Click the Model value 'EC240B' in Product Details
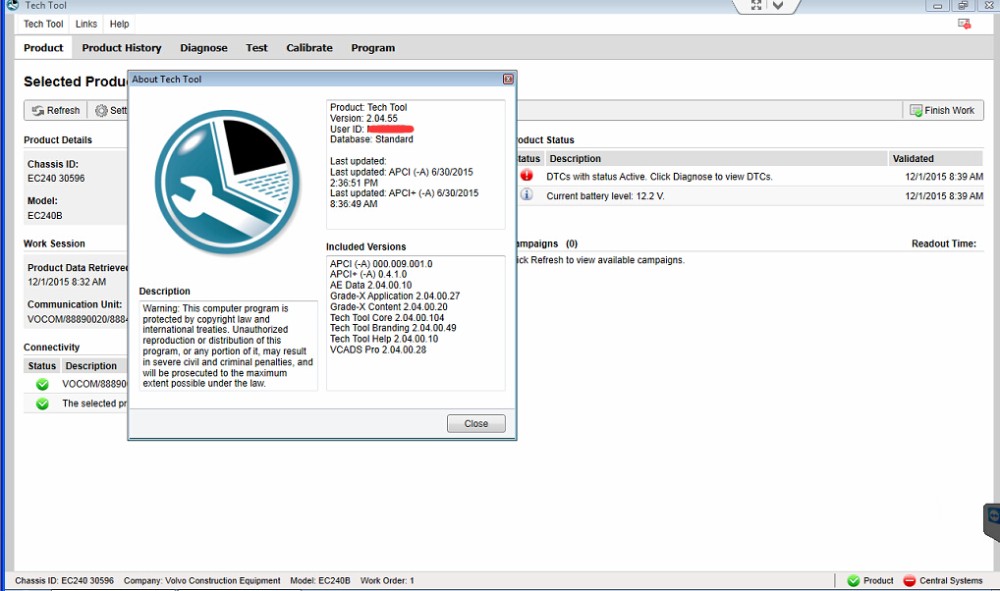The image size is (1000, 591). (x=45, y=215)
